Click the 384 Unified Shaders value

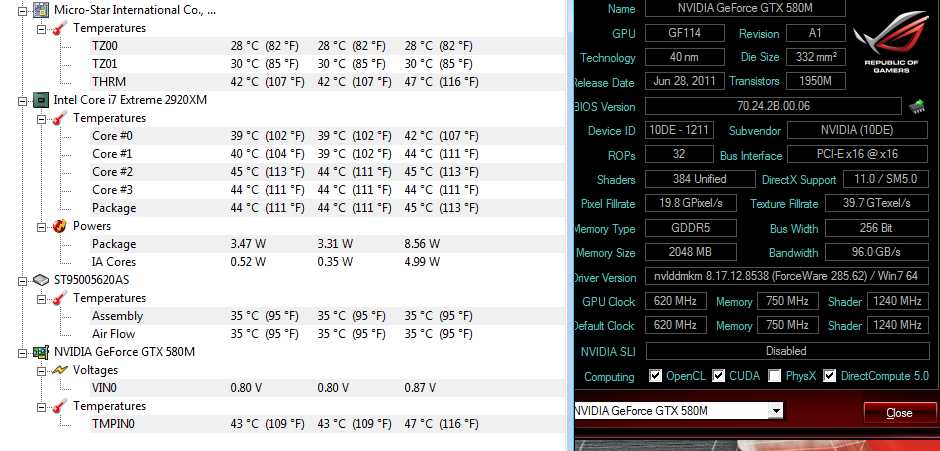click(700, 179)
